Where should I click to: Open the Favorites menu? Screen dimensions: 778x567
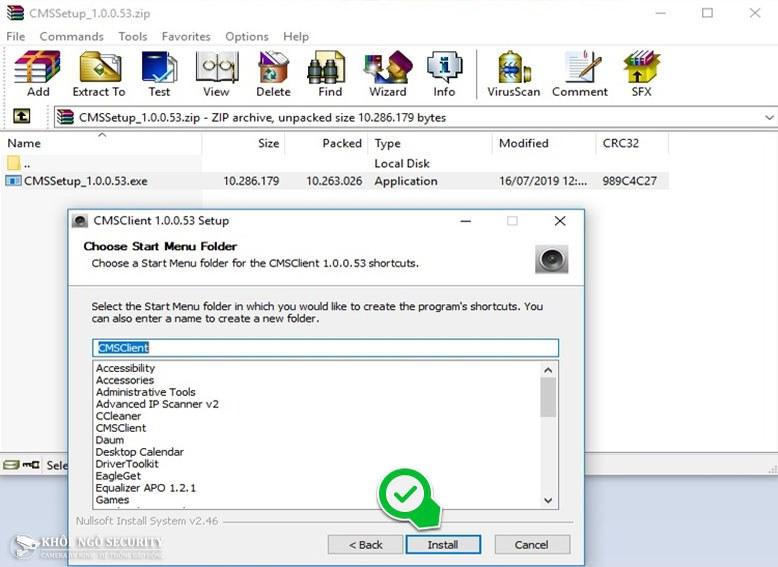186,36
